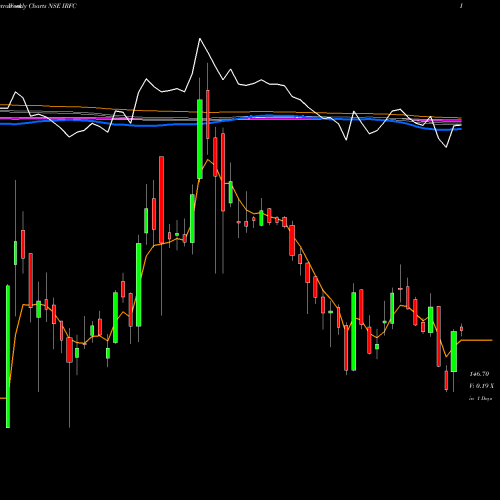Click the last small red candle on the right
500x500 pixels.
461,329
